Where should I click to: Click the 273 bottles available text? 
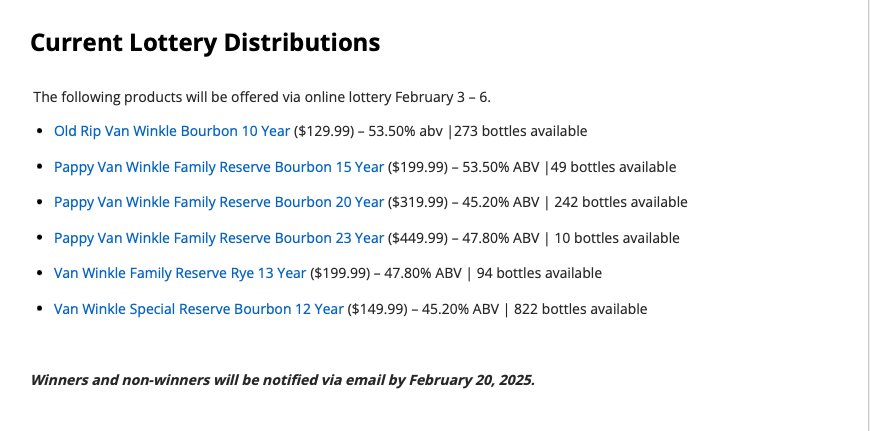pyautogui.click(x=520, y=131)
